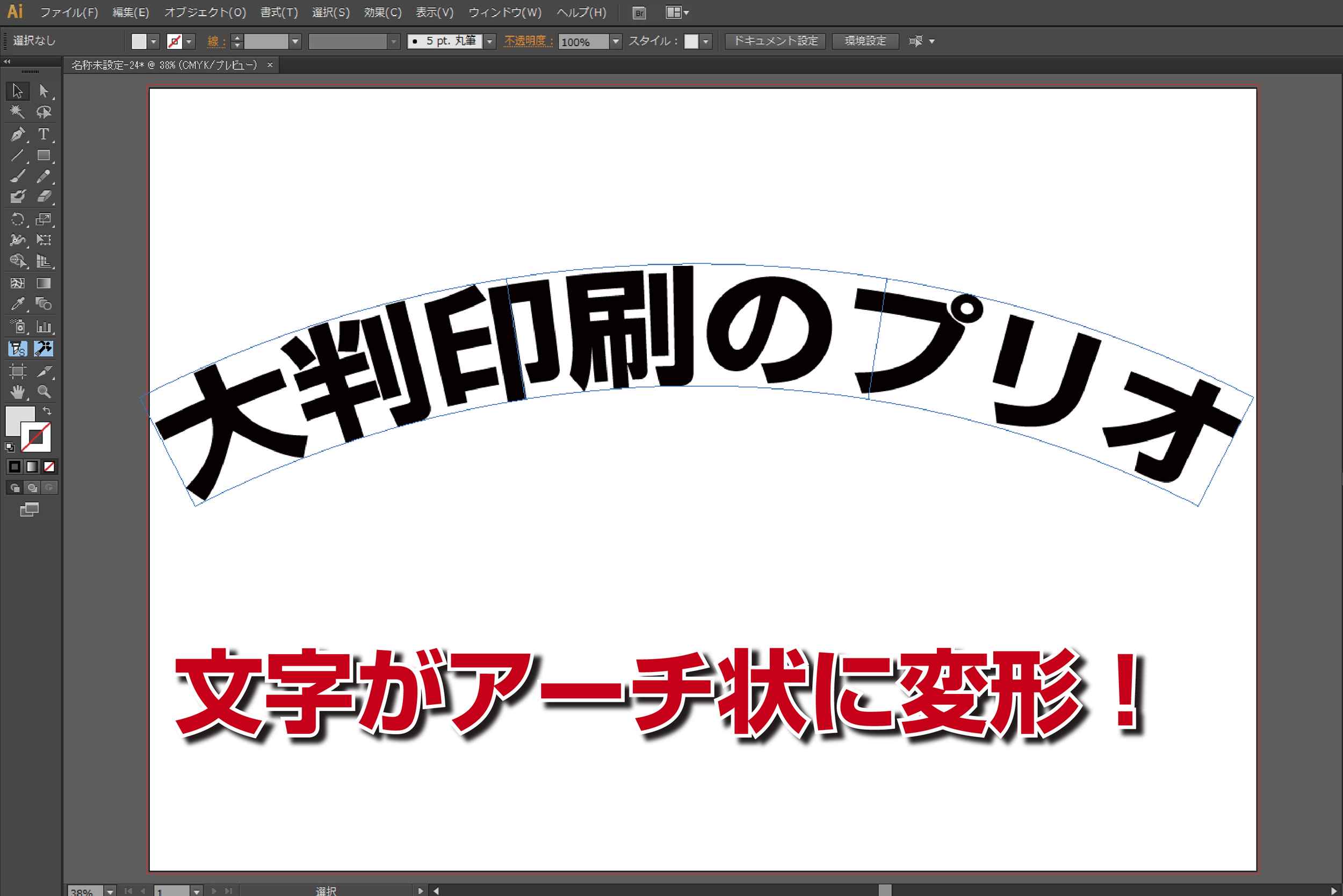The image size is (1343, 896).
Task: Open the 5 pt. 丸筆 brush dropdown
Action: (489, 42)
